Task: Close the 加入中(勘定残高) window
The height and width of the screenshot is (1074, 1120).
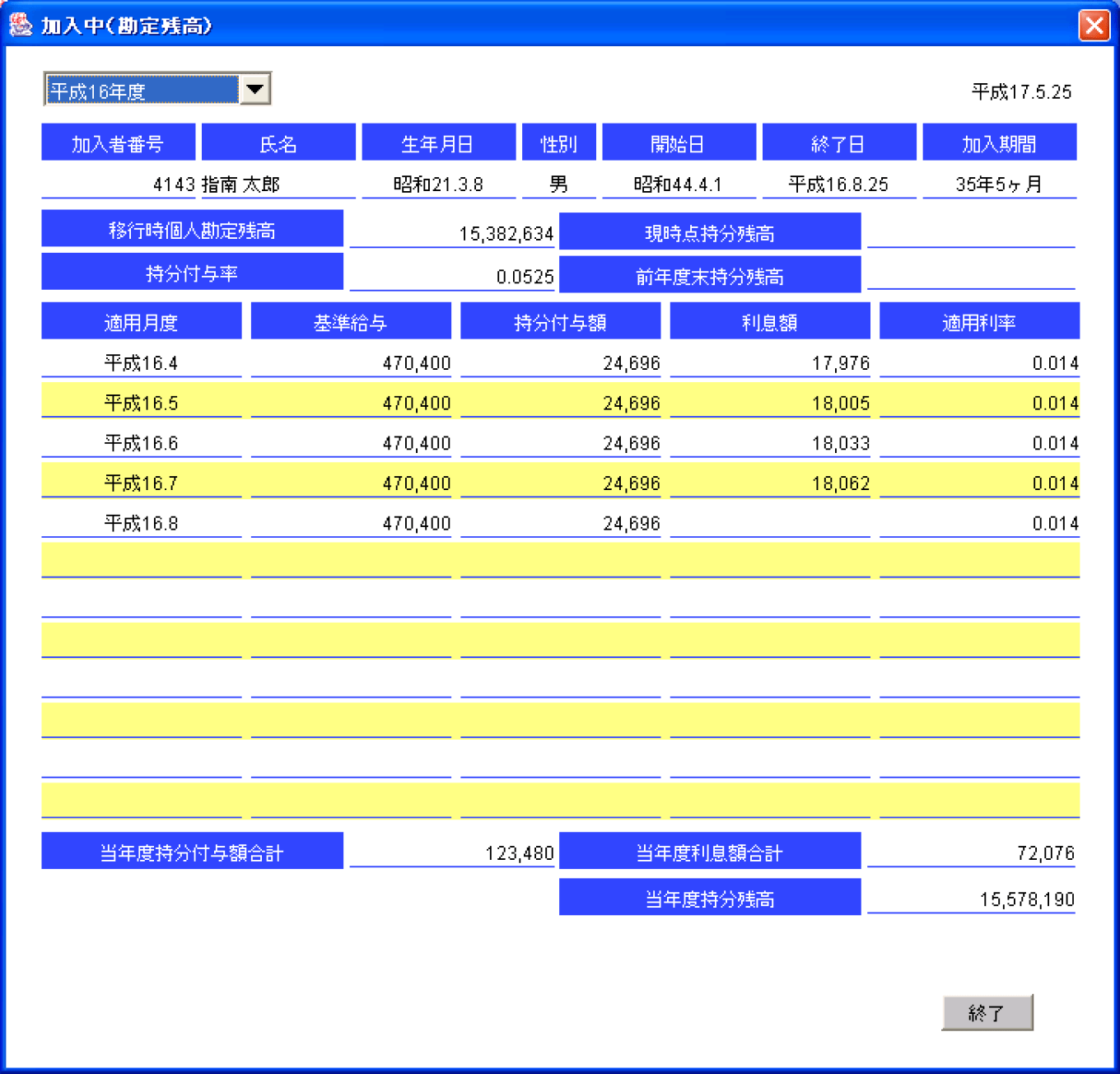Action: [x=1094, y=26]
